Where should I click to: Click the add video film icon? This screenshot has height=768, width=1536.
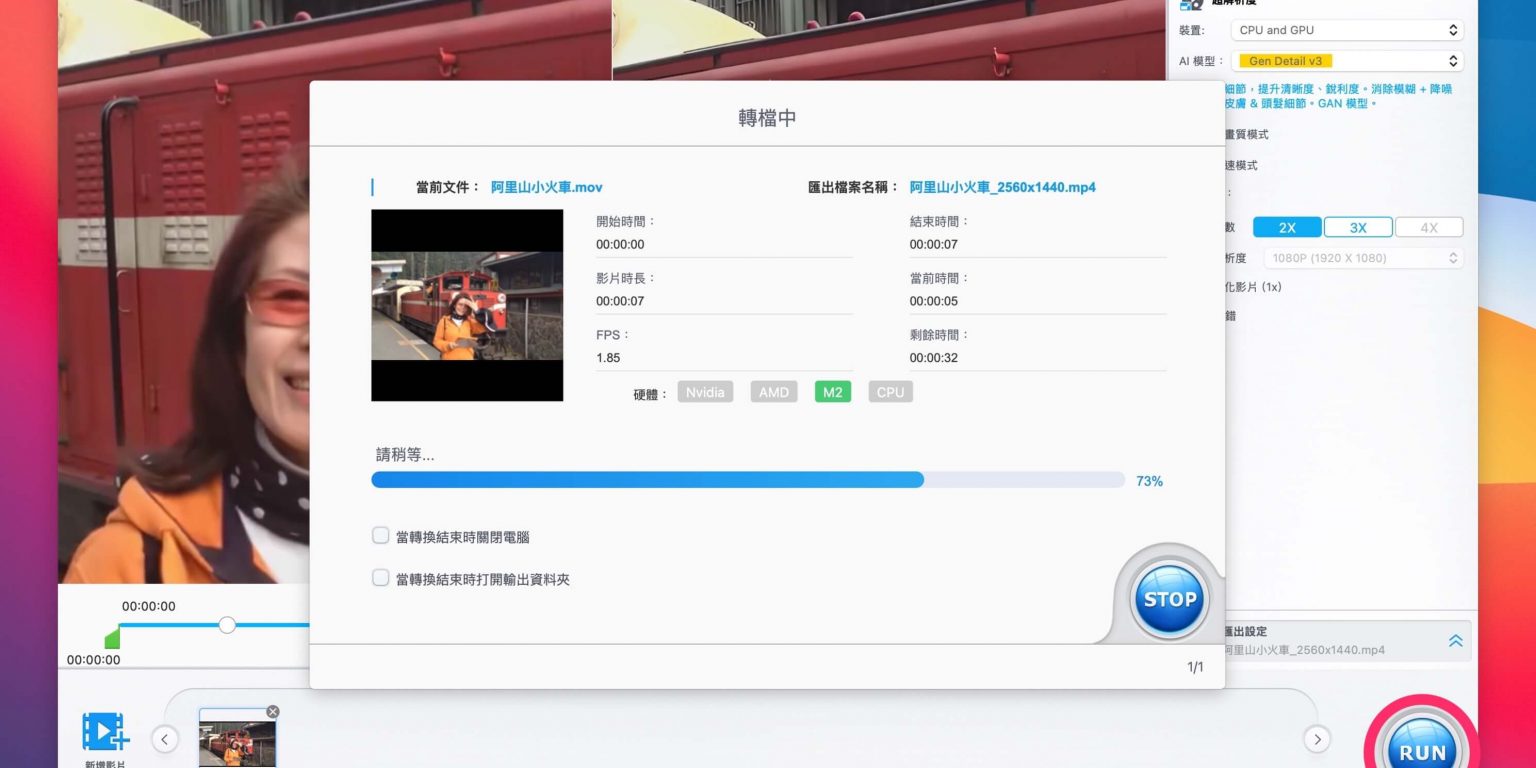click(x=105, y=732)
